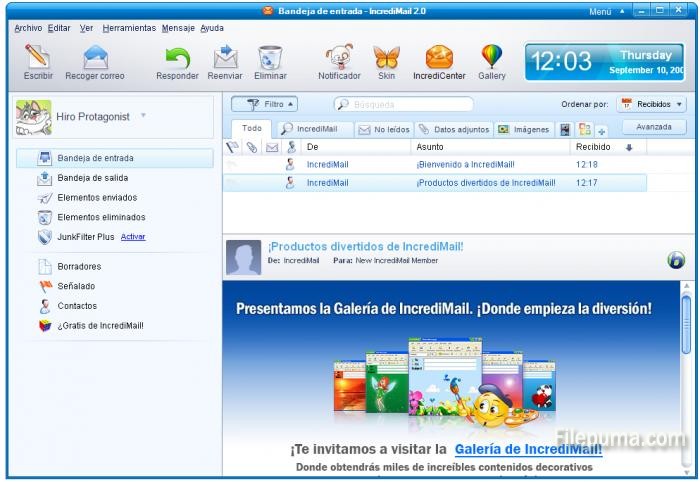Image resolution: width=700 pixels, height=482 pixels.
Task: Open the Gallery balloon icon
Action: [x=492, y=57]
